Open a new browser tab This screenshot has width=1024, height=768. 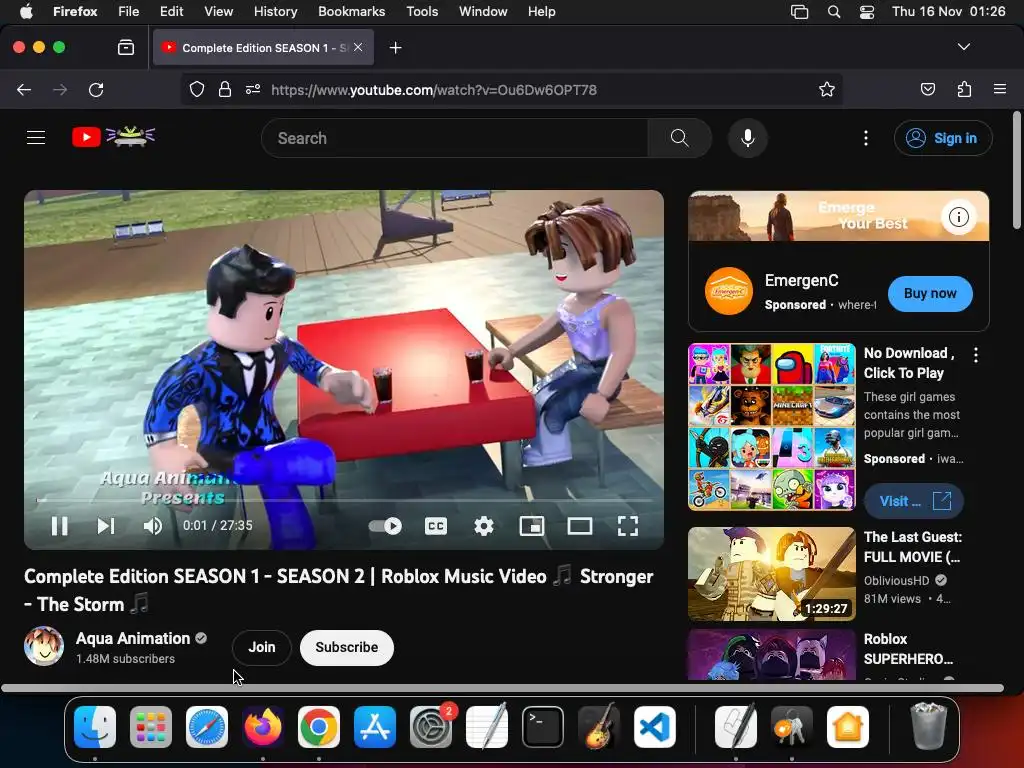(x=395, y=48)
